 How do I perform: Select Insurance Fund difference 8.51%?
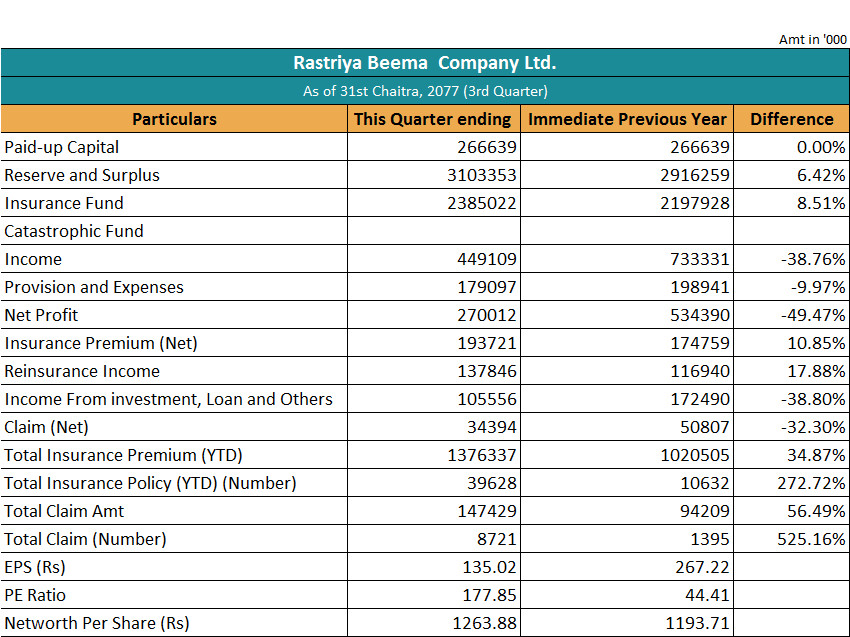820,203
